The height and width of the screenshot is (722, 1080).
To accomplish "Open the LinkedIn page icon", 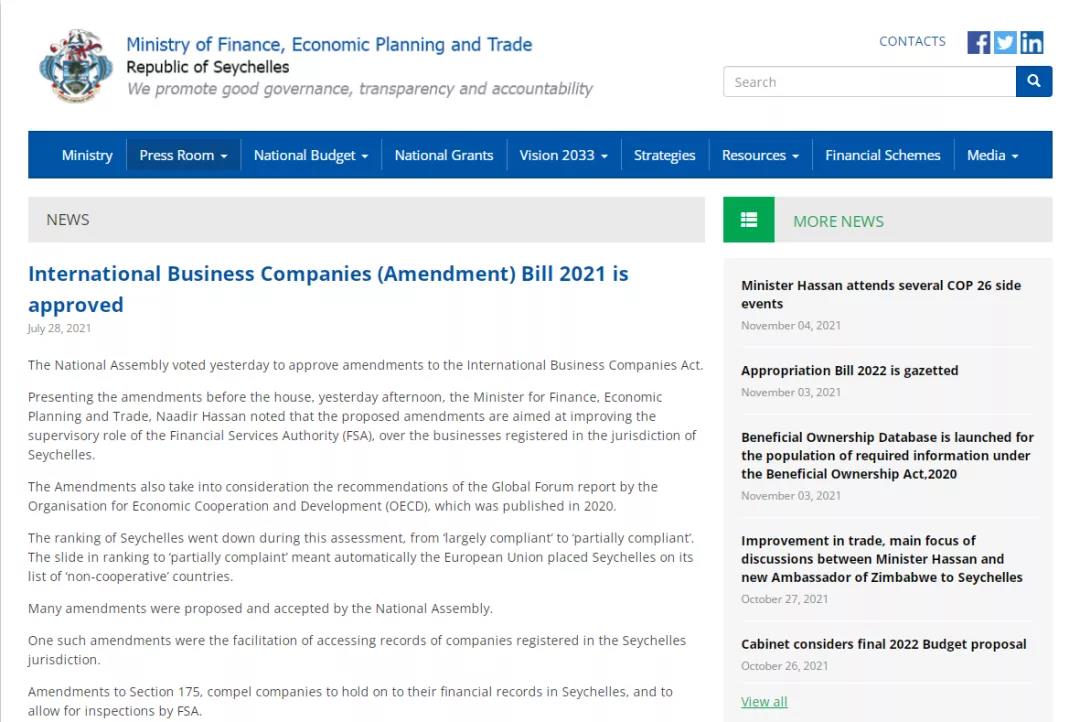I will pos(1031,42).
